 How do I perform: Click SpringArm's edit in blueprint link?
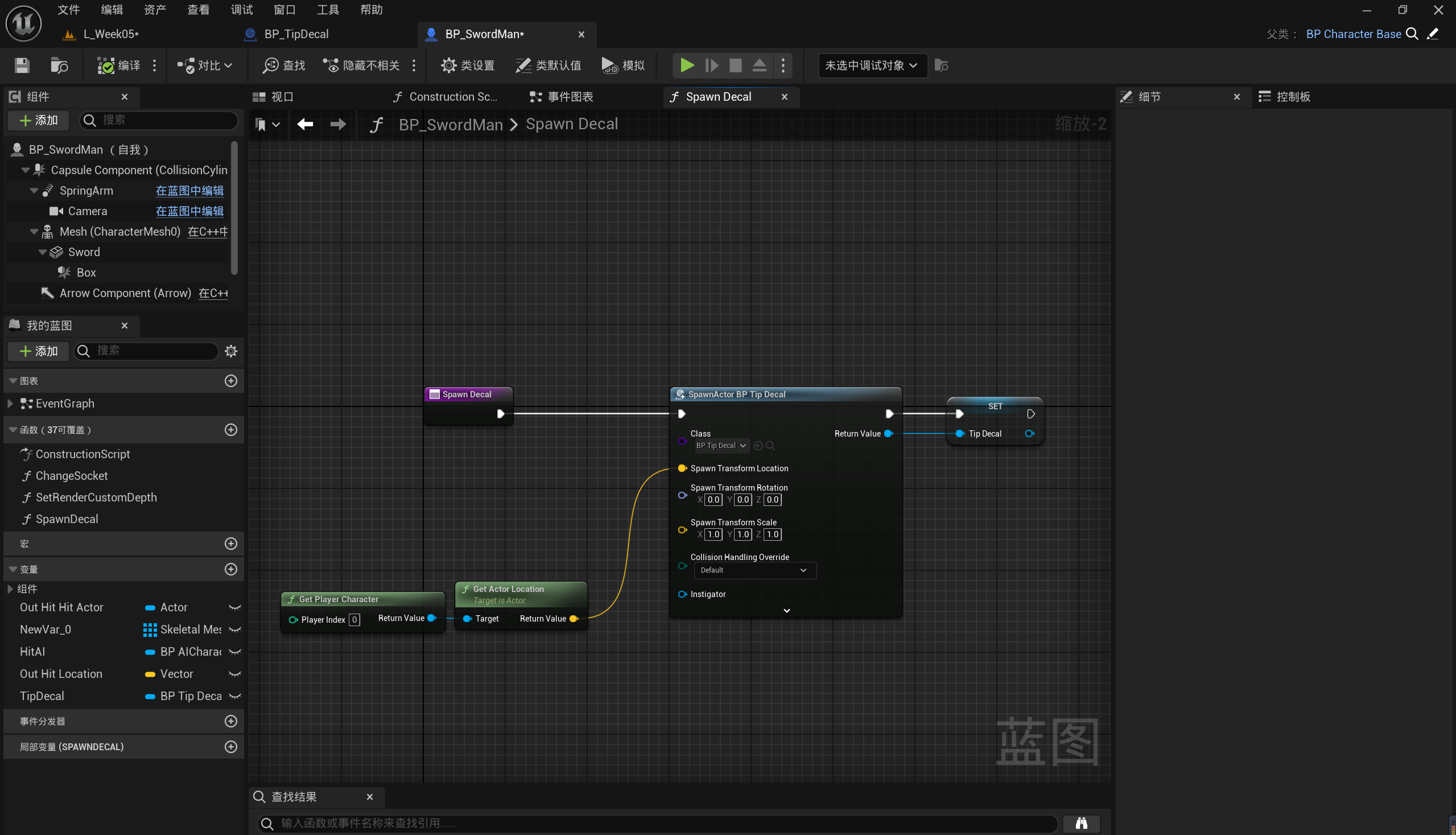(x=189, y=191)
